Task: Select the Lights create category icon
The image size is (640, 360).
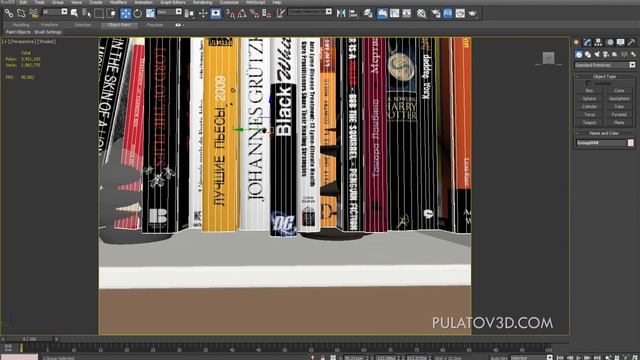Action: 597,54
